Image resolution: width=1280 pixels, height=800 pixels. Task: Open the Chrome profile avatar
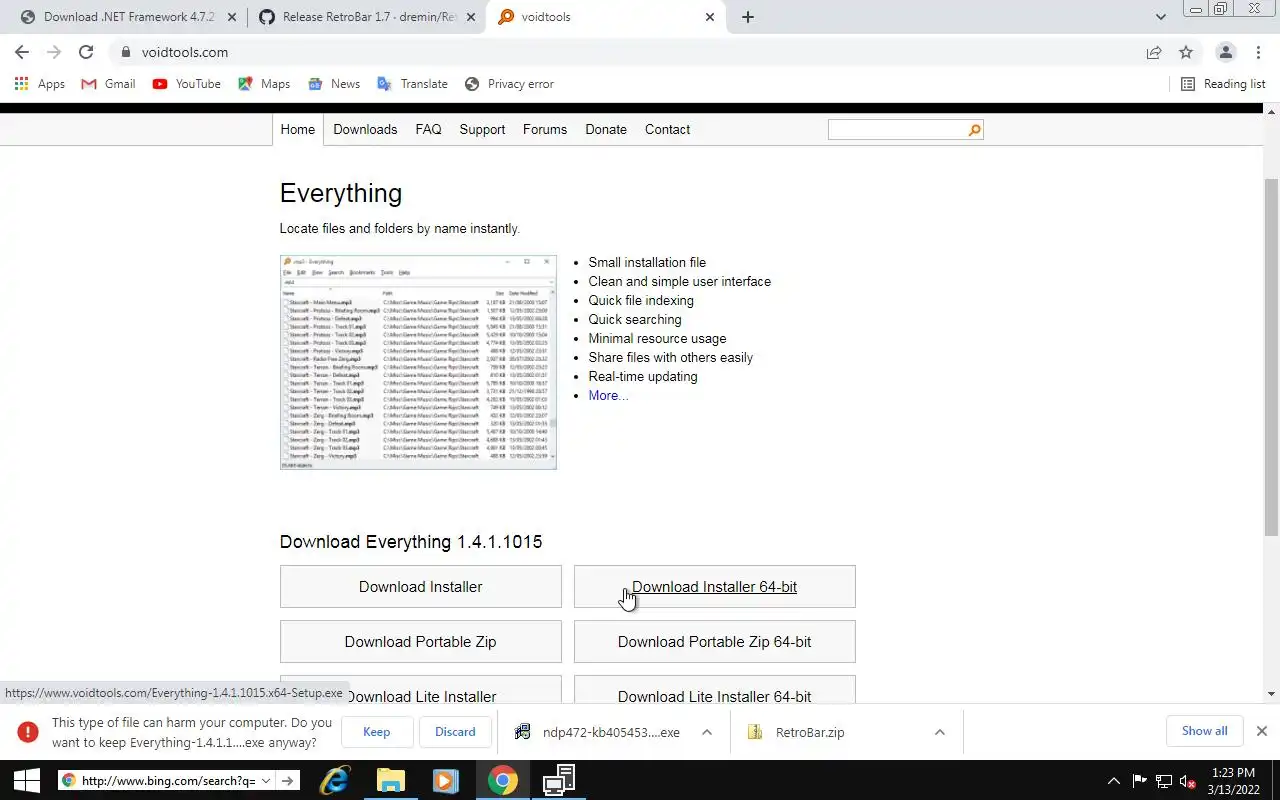tap(1225, 52)
